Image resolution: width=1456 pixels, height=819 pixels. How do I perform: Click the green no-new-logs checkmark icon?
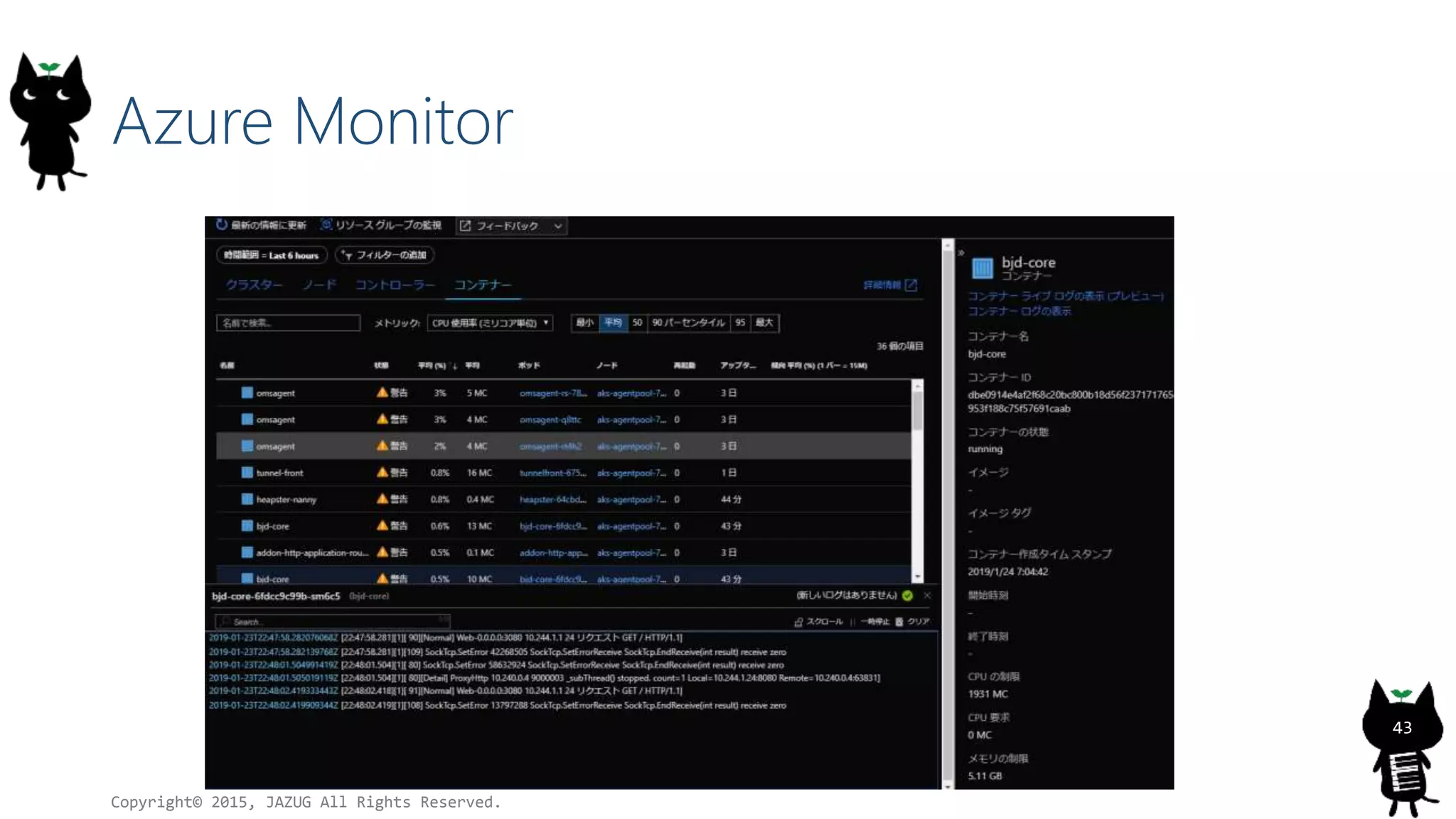(907, 596)
